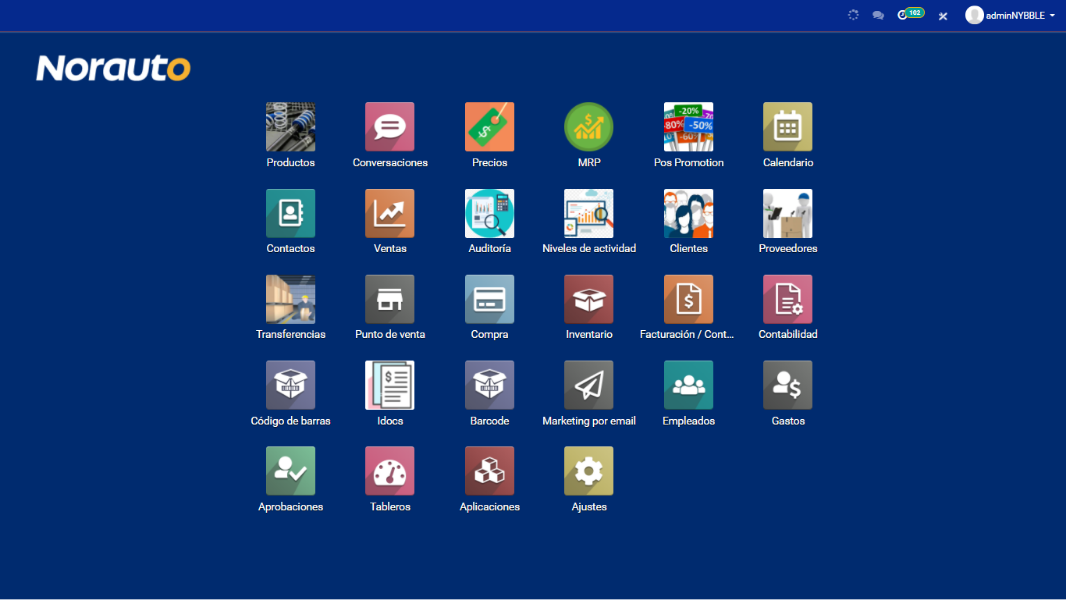Click the adminNYBBLE user avatar
The height and width of the screenshot is (600, 1066).
(974, 15)
